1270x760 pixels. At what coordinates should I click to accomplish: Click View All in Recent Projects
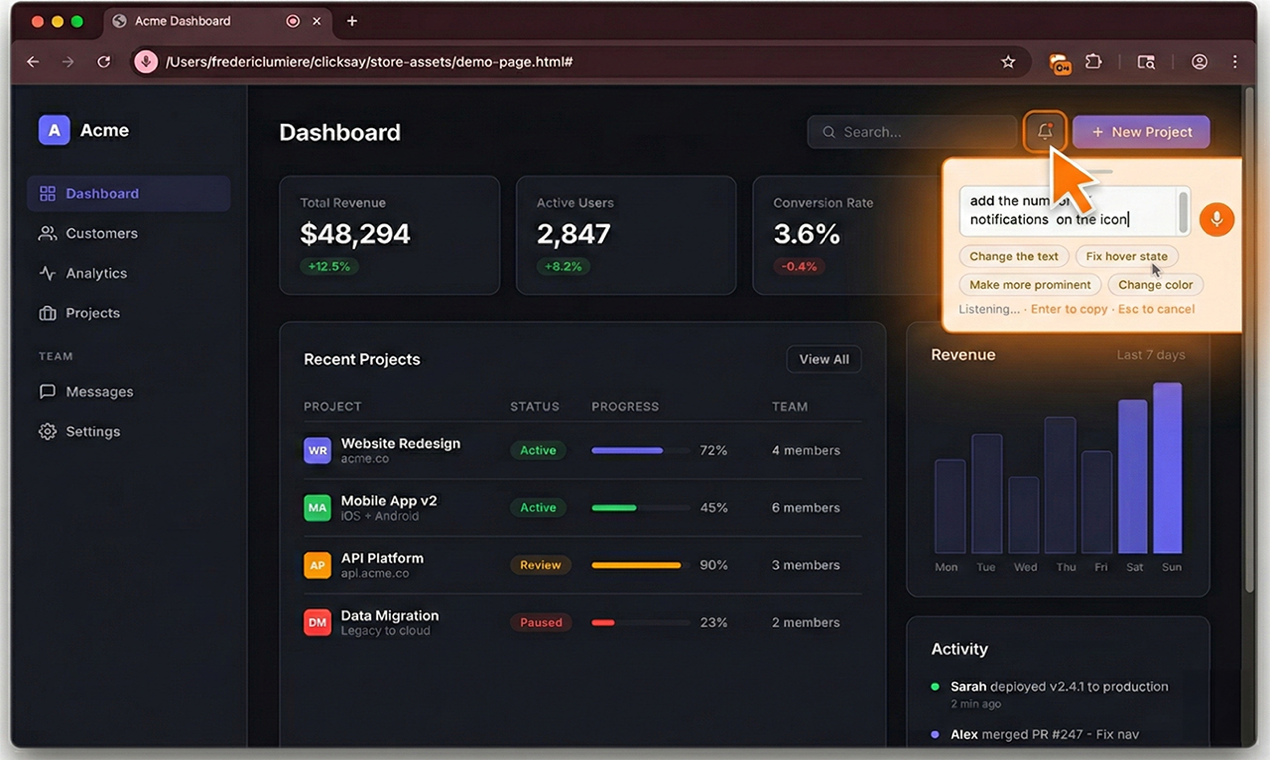coord(823,359)
